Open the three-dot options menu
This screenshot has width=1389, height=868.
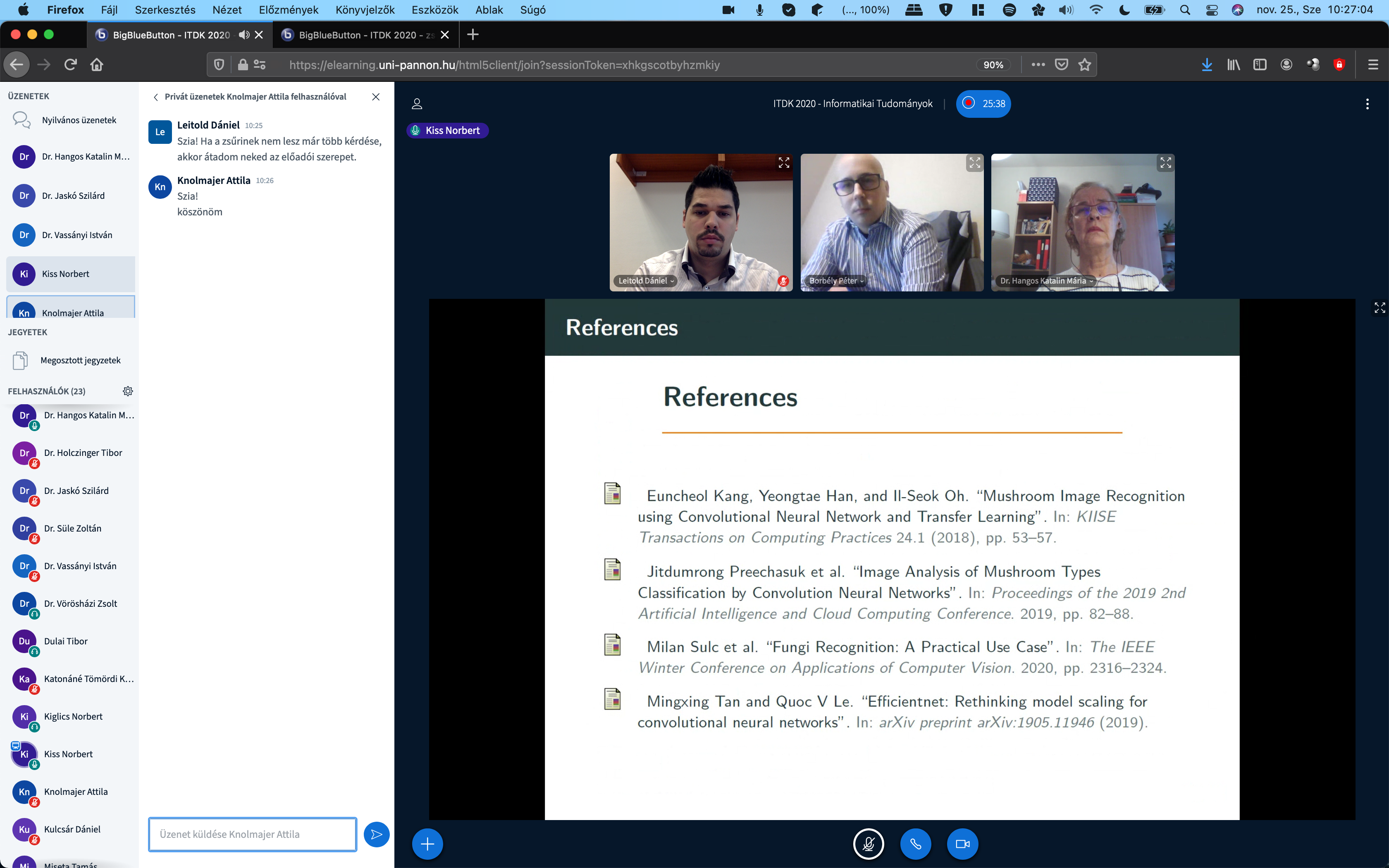click(1367, 104)
